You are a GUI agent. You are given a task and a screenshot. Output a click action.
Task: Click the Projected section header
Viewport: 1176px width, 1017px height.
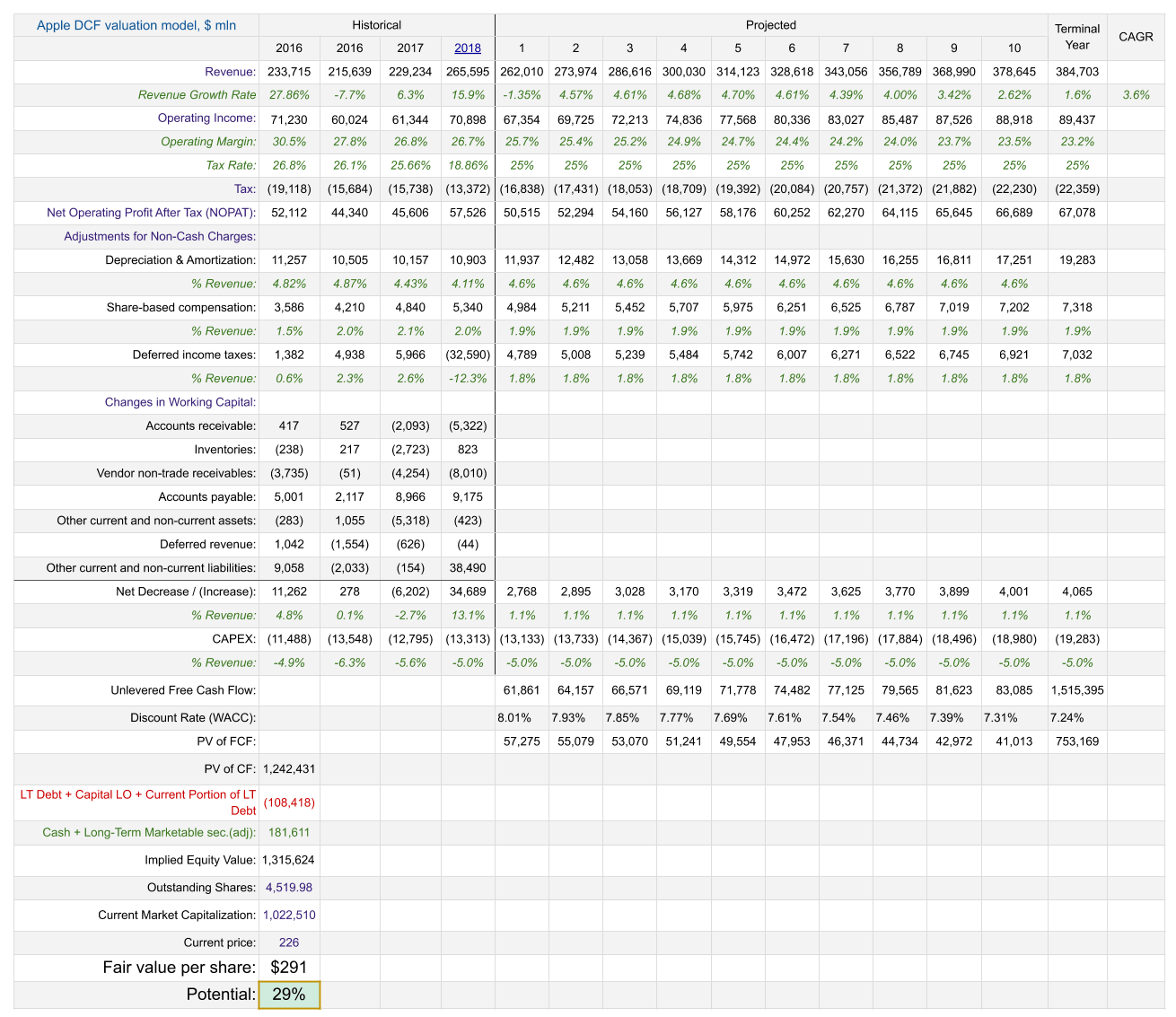pos(770,25)
